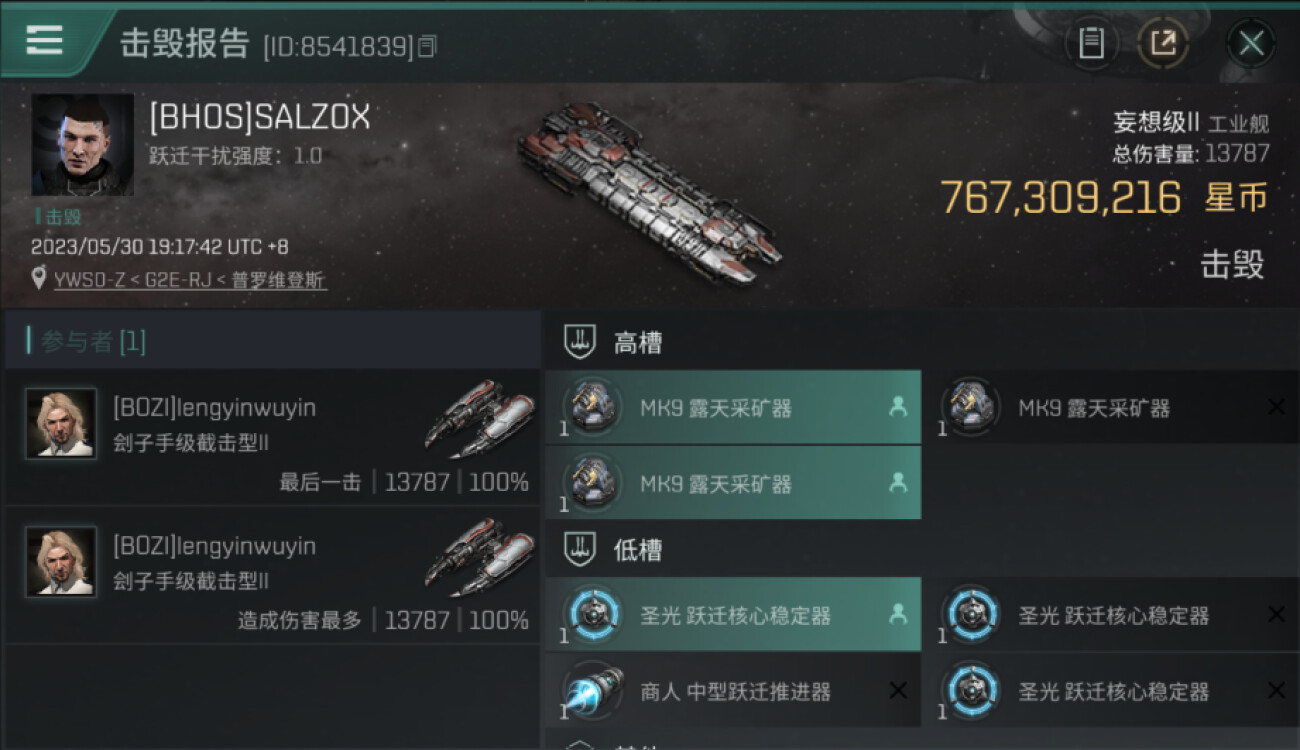The image size is (1300, 750).
Task: Select the dropped warp core stabilizer item
Action: coord(733,615)
